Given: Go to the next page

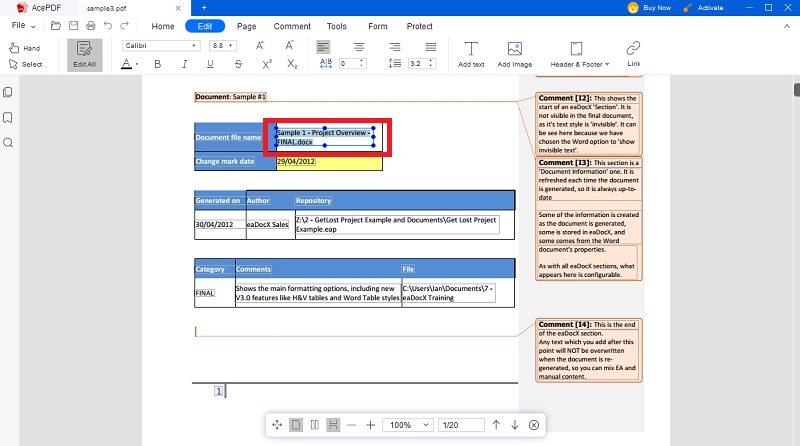Looking at the screenshot, I should click(515, 425).
